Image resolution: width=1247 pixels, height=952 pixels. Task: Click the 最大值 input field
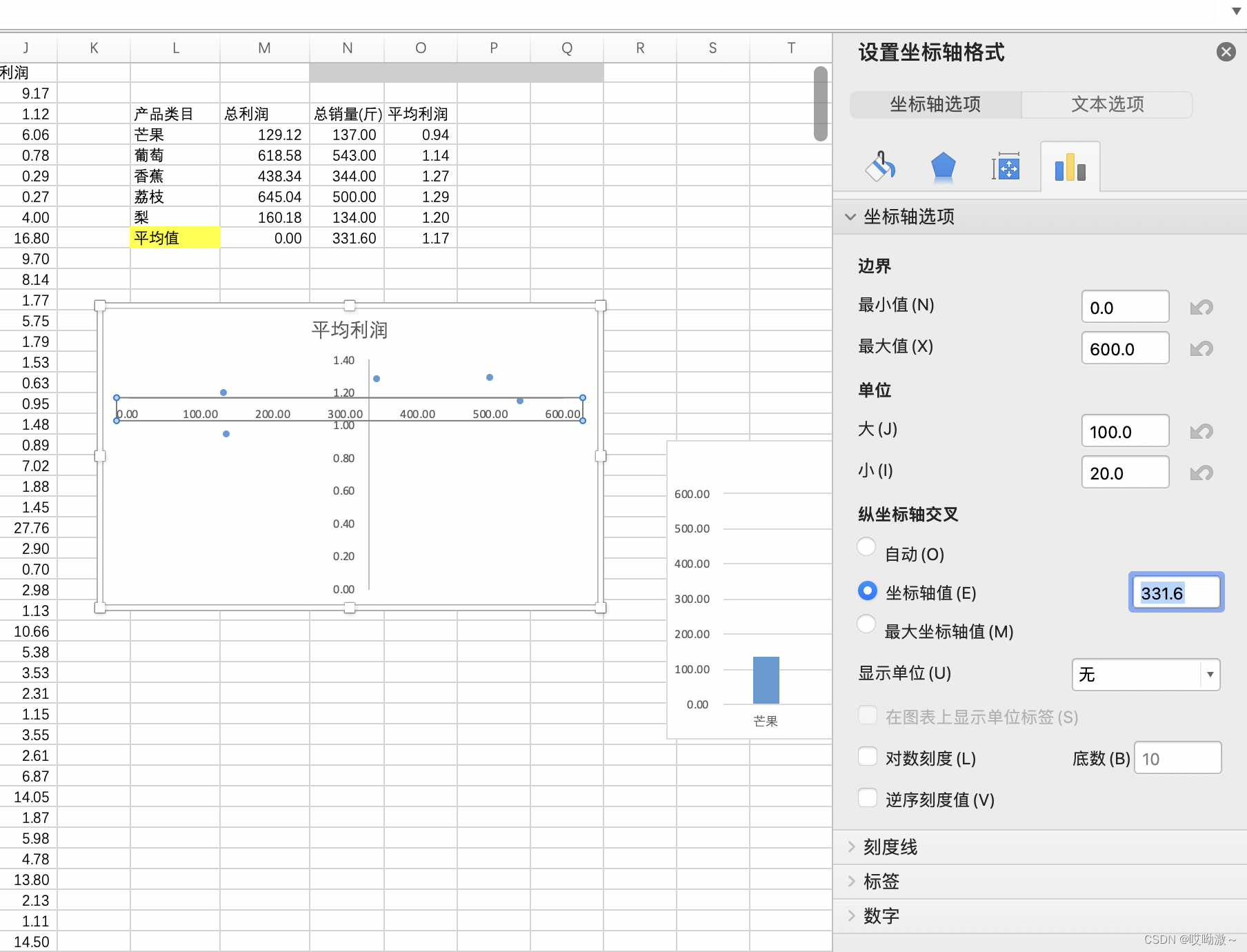coord(1125,348)
